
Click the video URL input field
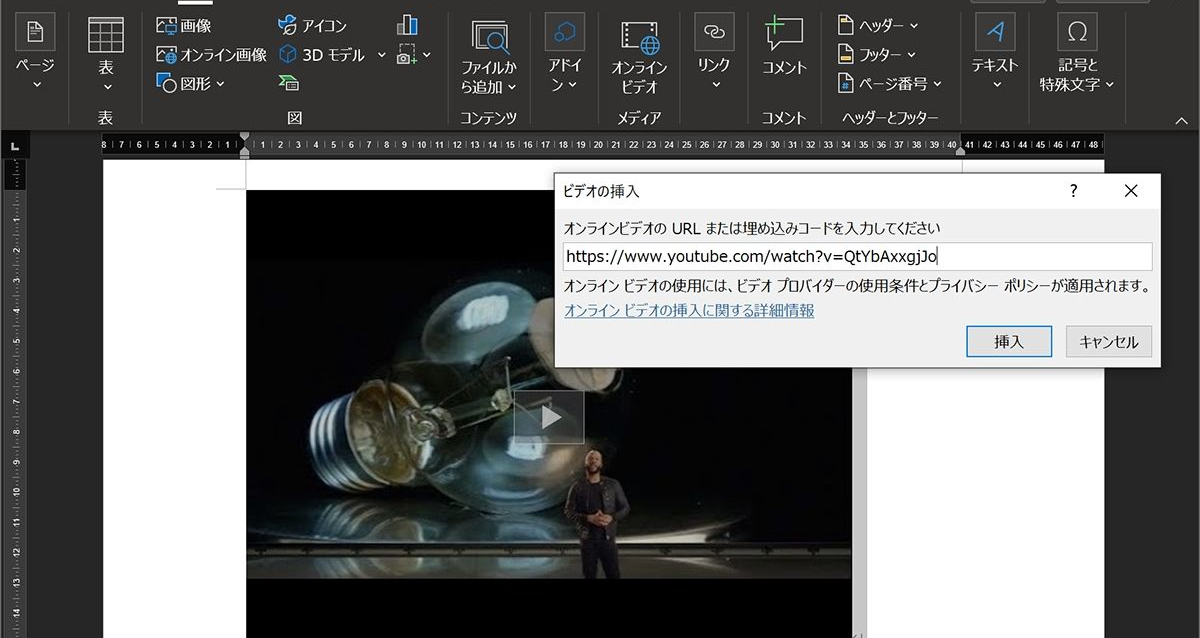click(857, 257)
